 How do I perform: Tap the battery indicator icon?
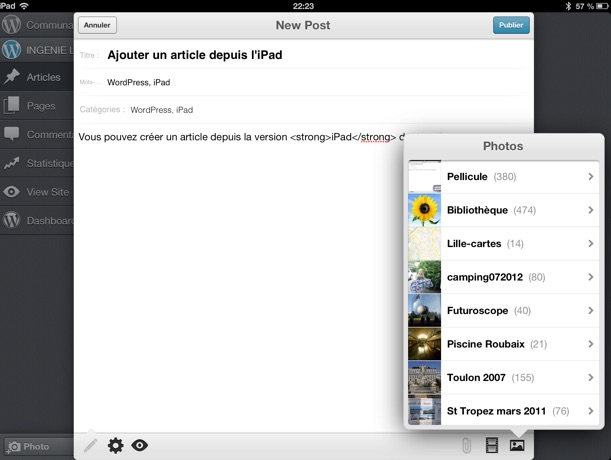click(x=602, y=6)
